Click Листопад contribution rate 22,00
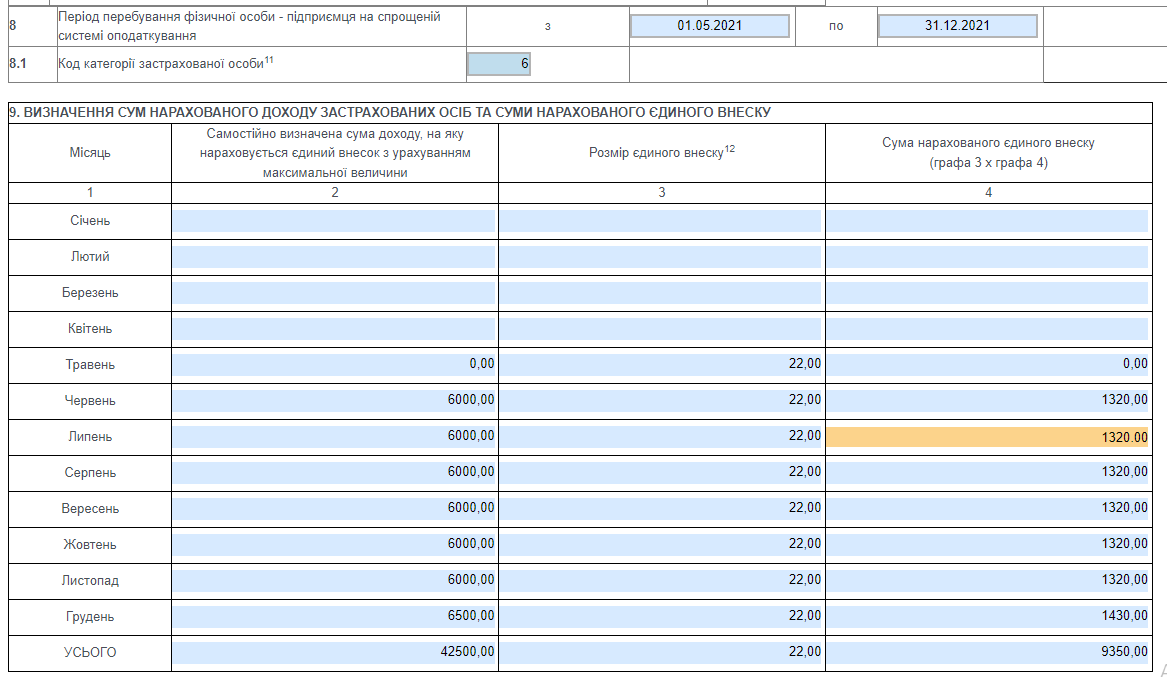This screenshot has height=677, width=1167. [x=660, y=581]
